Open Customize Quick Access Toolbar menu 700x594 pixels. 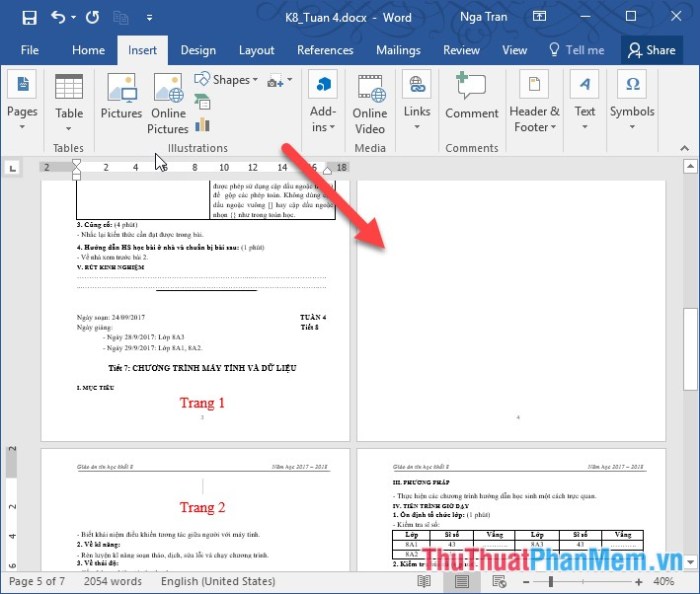150,18
